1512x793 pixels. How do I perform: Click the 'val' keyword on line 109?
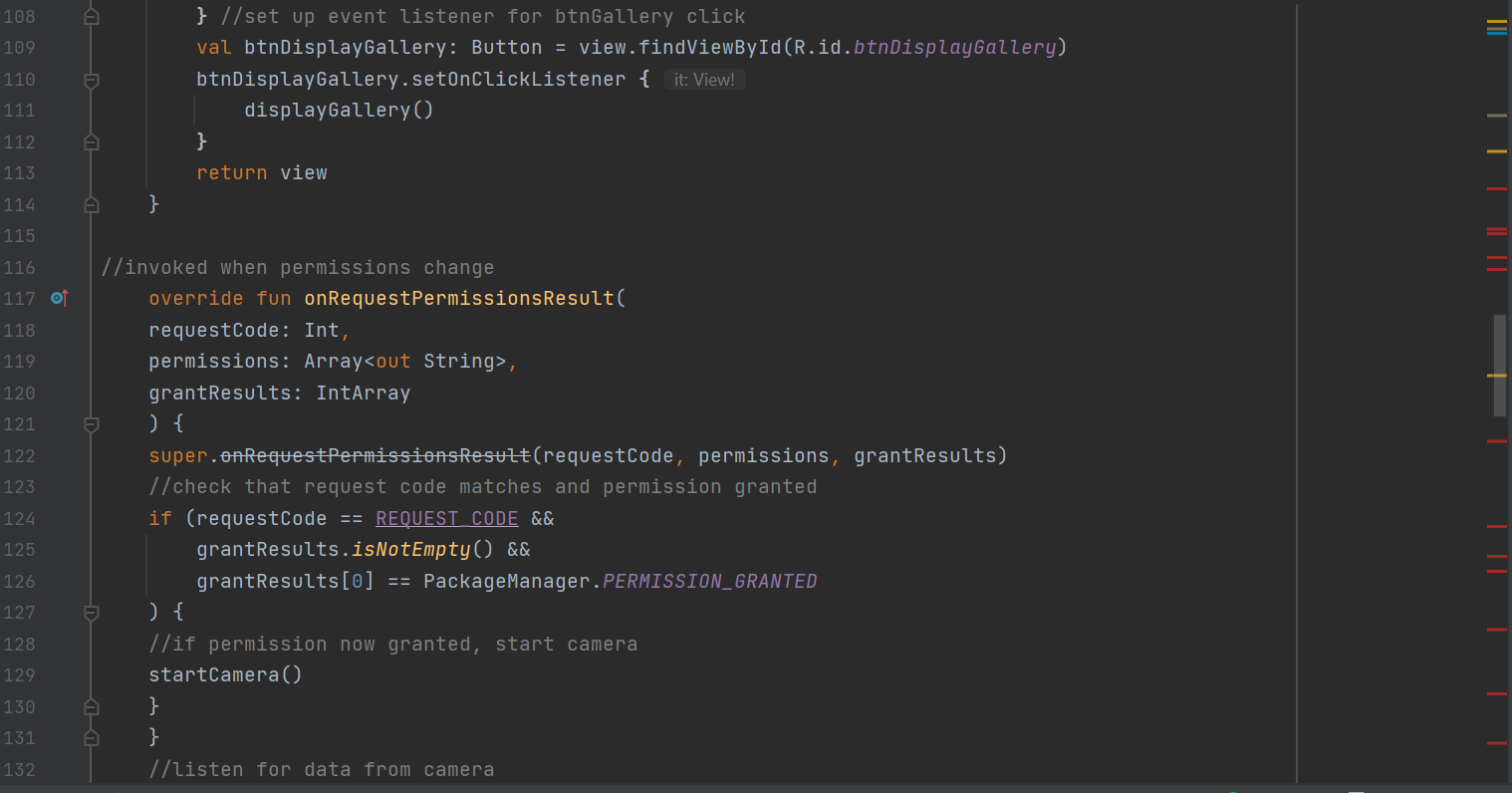tap(214, 47)
